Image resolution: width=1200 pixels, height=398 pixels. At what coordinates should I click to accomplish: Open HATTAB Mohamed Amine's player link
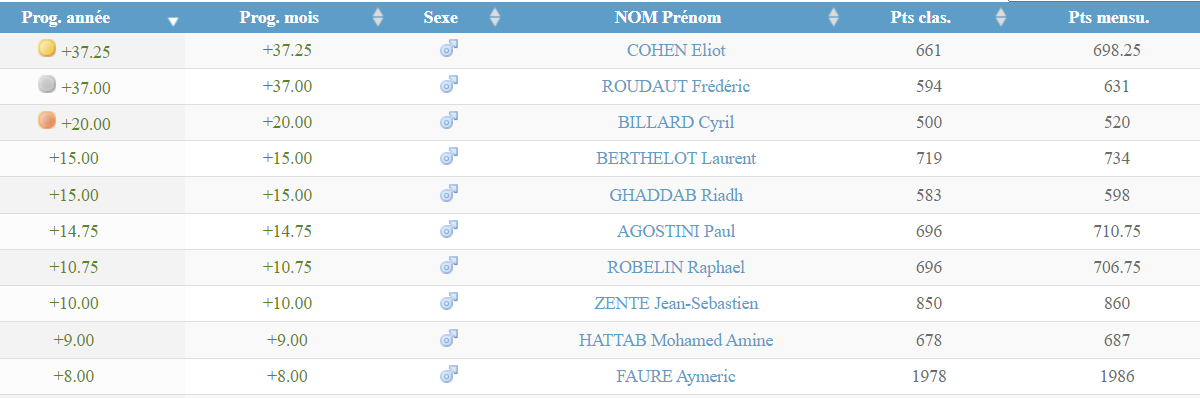676,340
